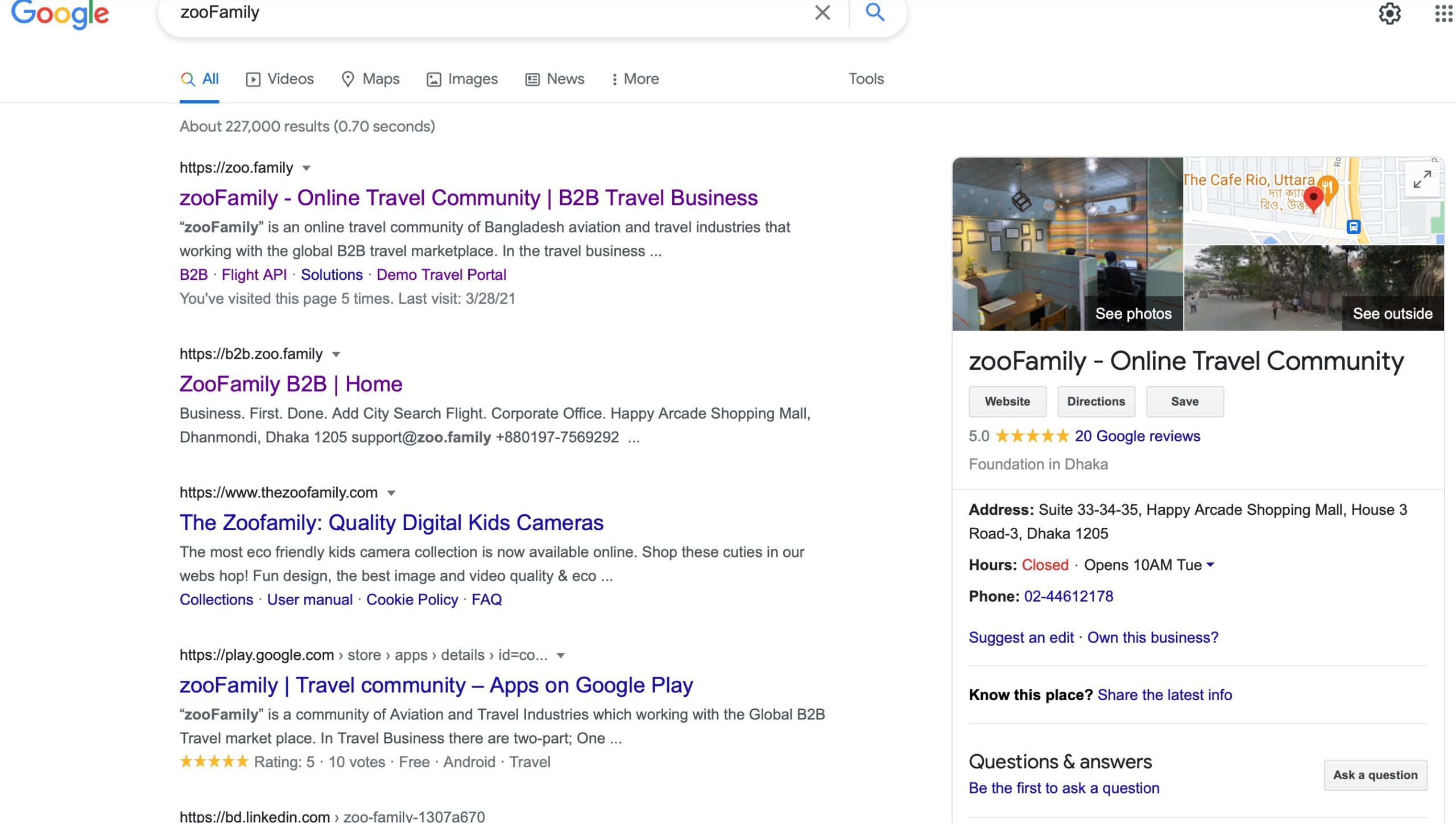Click Suggest an edit
This screenshot has height=823, width=1456.
[x=1021, y=638]
